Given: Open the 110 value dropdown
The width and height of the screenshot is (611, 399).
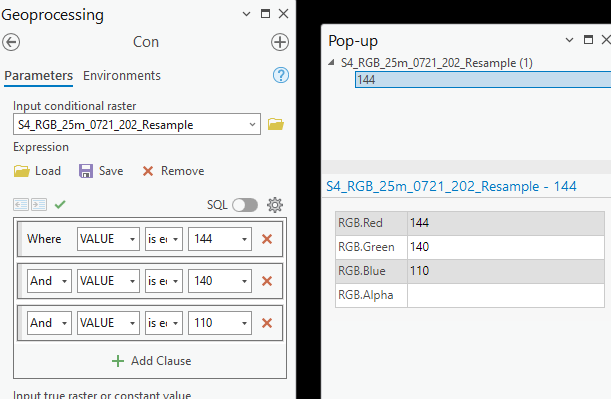Looking at the screenshot, I should click(x=220, y=323).
